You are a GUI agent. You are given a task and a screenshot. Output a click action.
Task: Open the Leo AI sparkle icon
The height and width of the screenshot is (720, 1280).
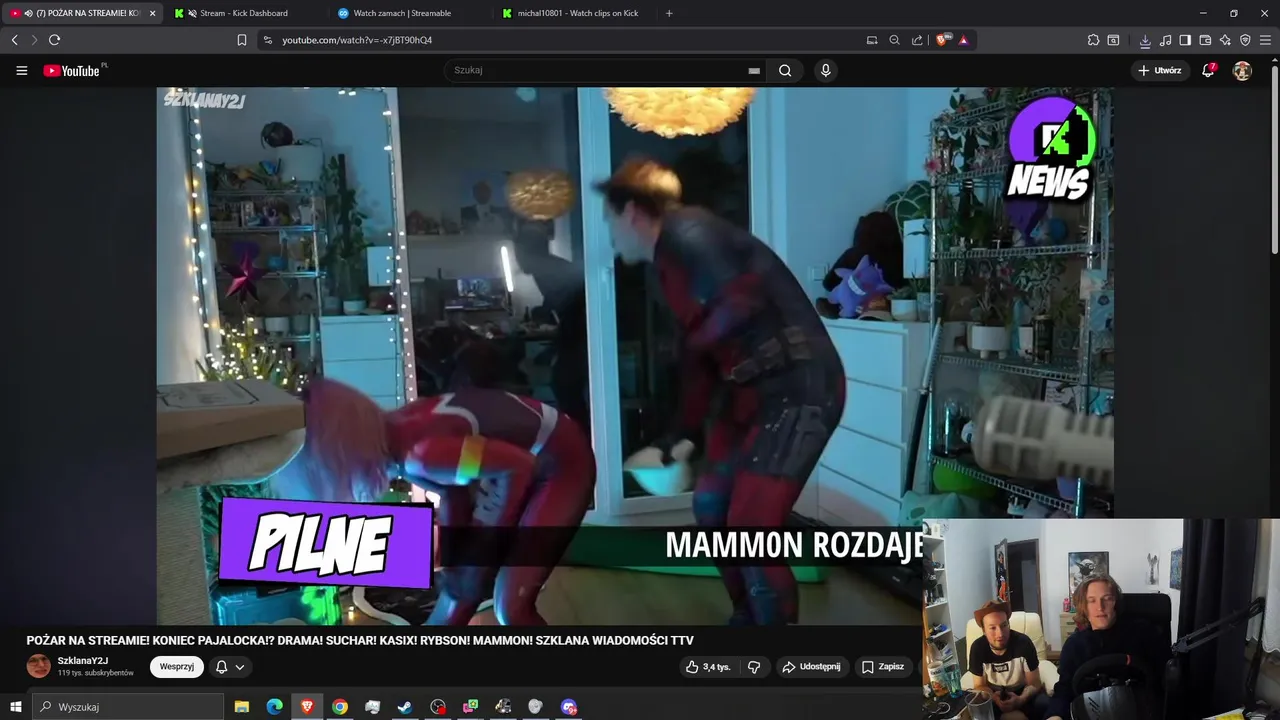(x=1225, y=40)
